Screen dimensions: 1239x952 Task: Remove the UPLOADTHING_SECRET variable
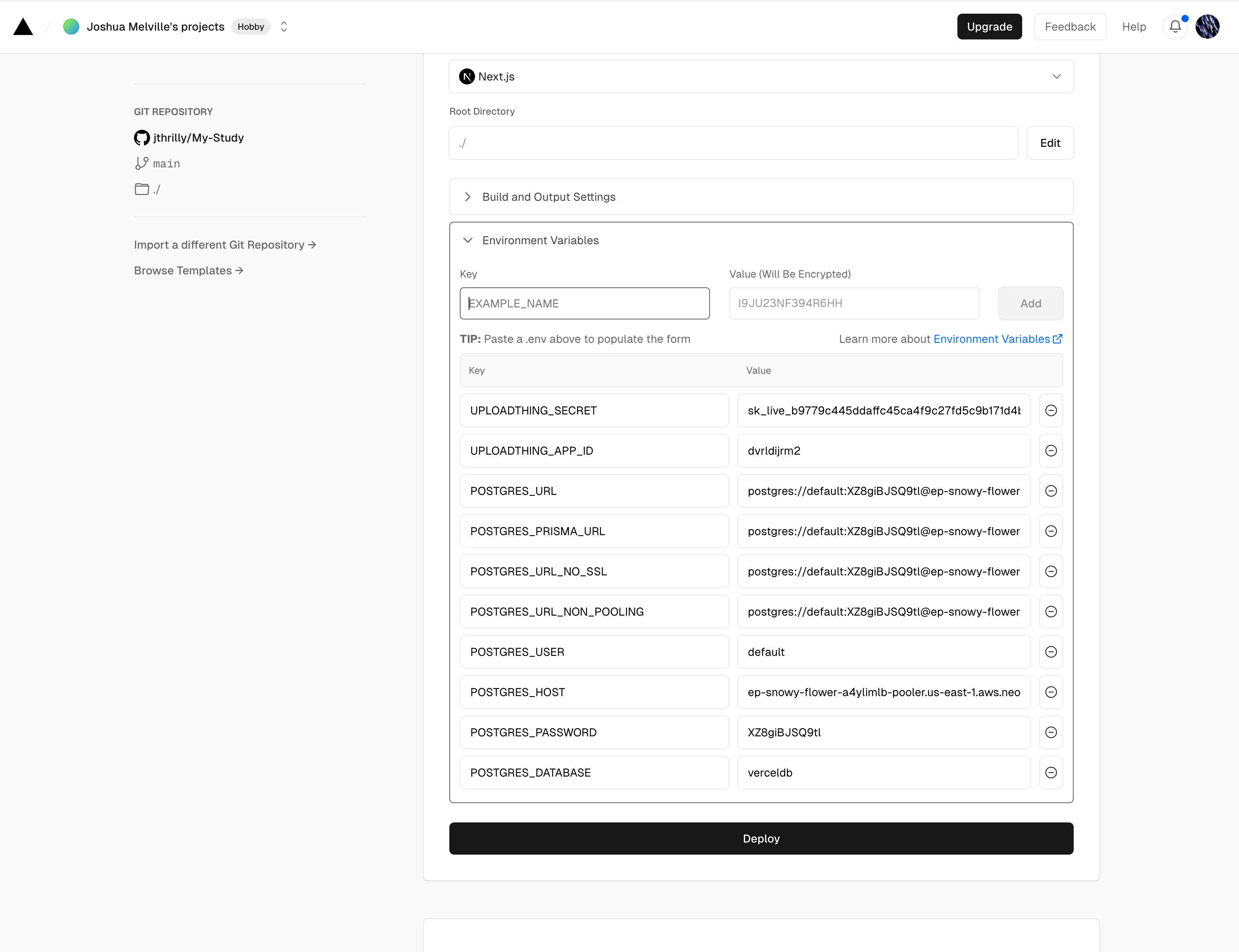[1050, 410]
